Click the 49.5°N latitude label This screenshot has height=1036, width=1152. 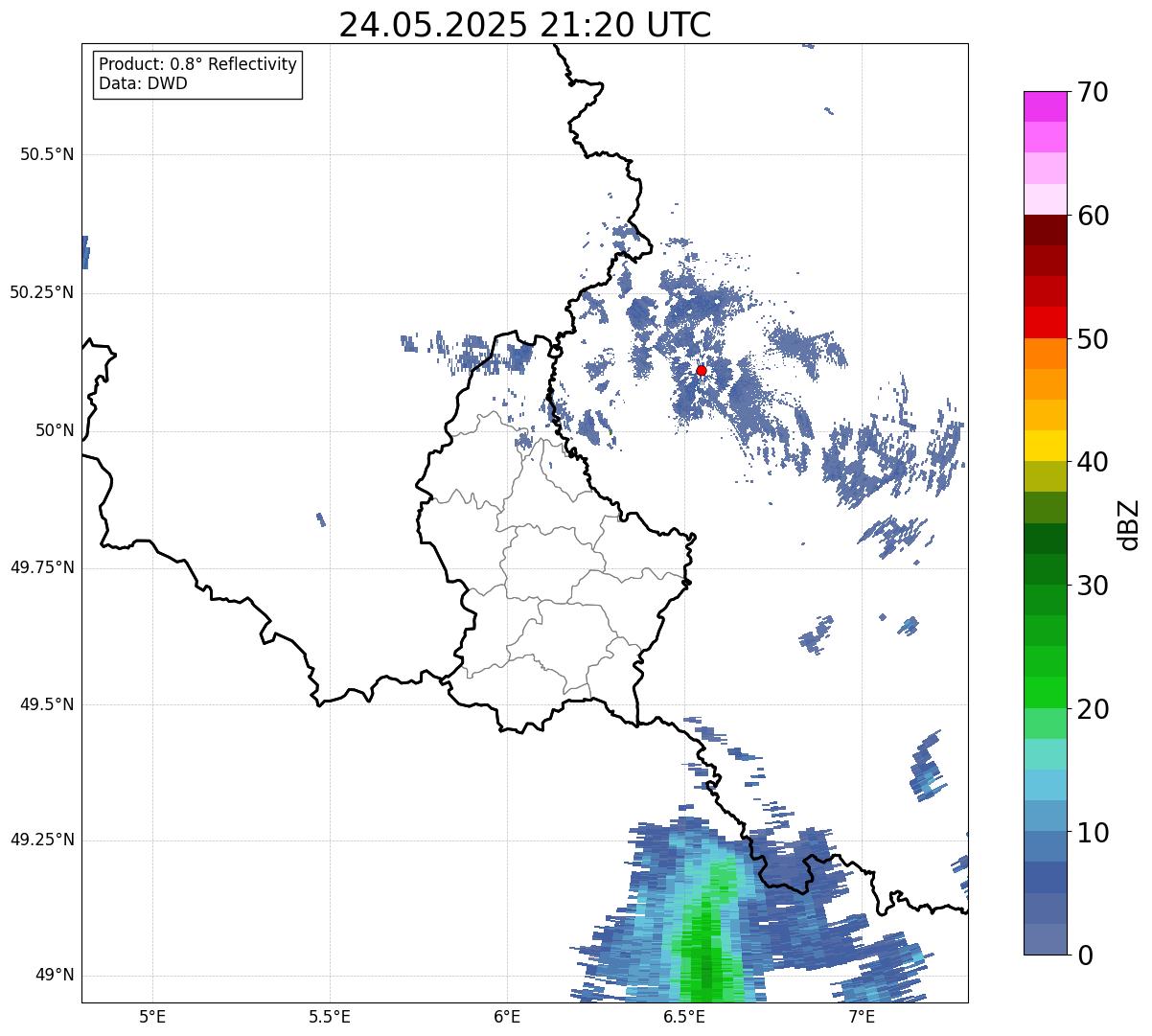(47, 704)
